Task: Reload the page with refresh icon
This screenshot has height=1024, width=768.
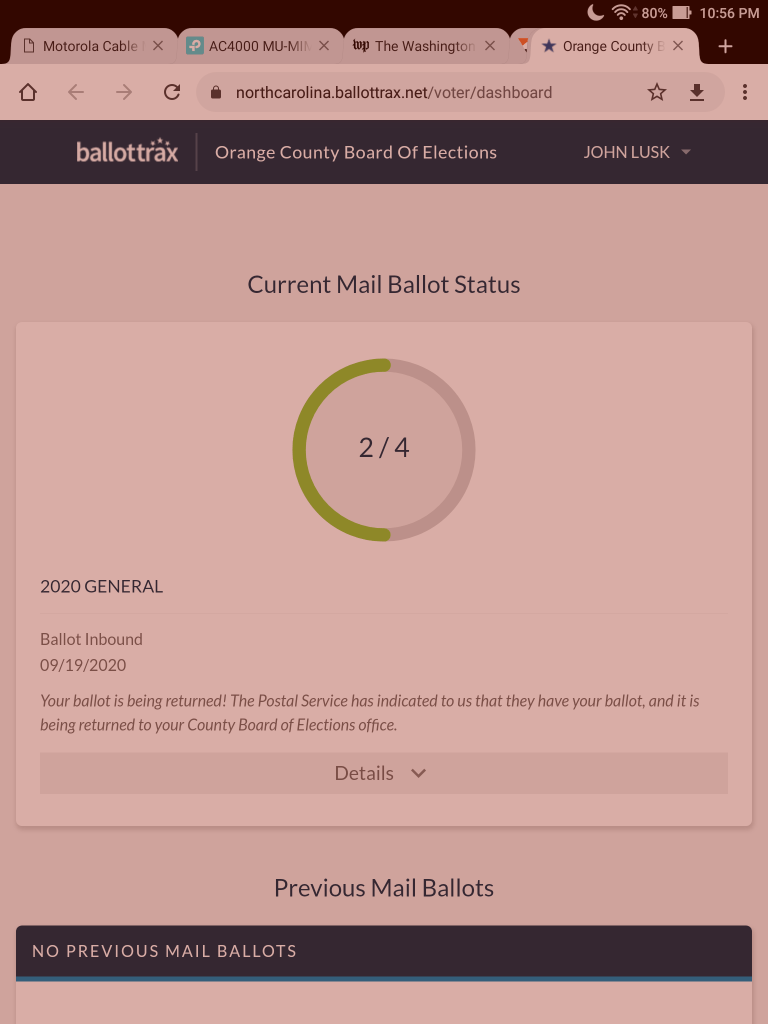Action: tap(172, 92)
